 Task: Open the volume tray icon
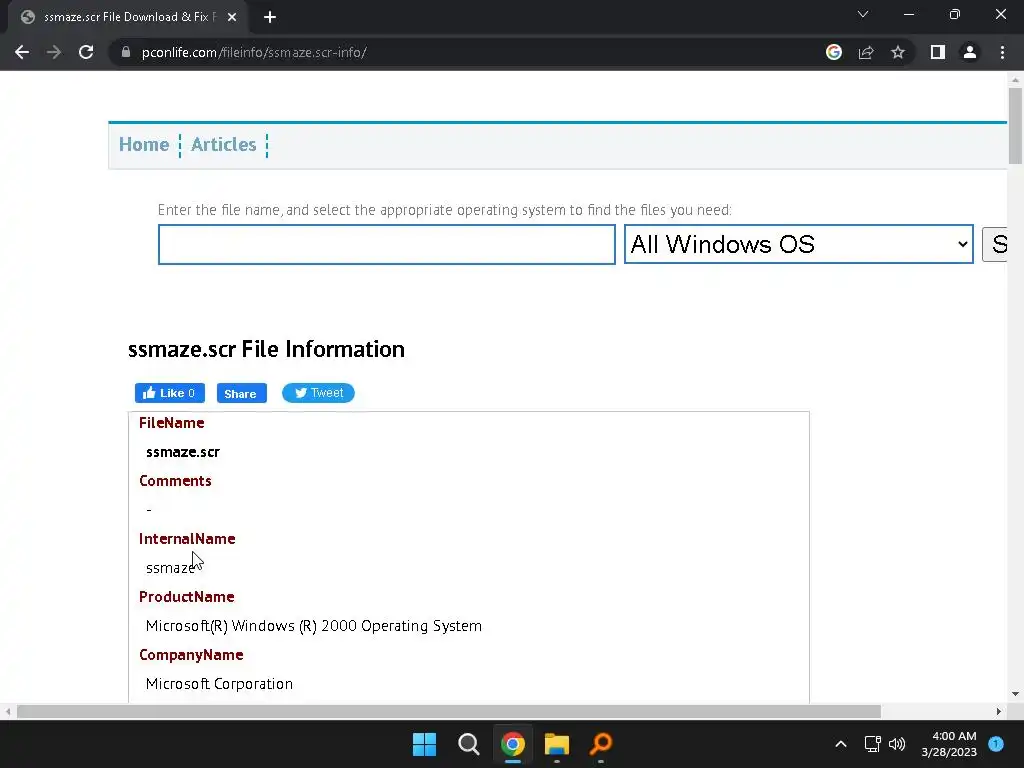click(x=897, y=744)
